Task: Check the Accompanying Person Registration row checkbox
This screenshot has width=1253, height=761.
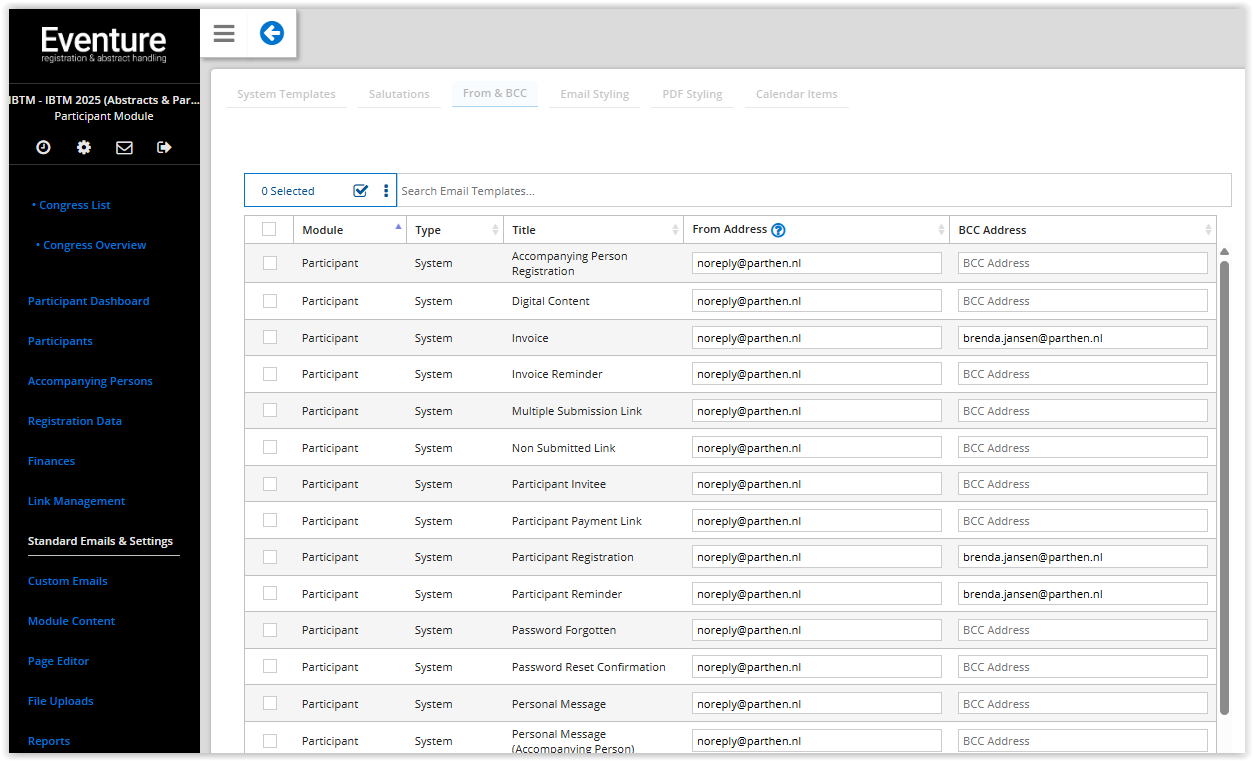Action: coord(270,263)
